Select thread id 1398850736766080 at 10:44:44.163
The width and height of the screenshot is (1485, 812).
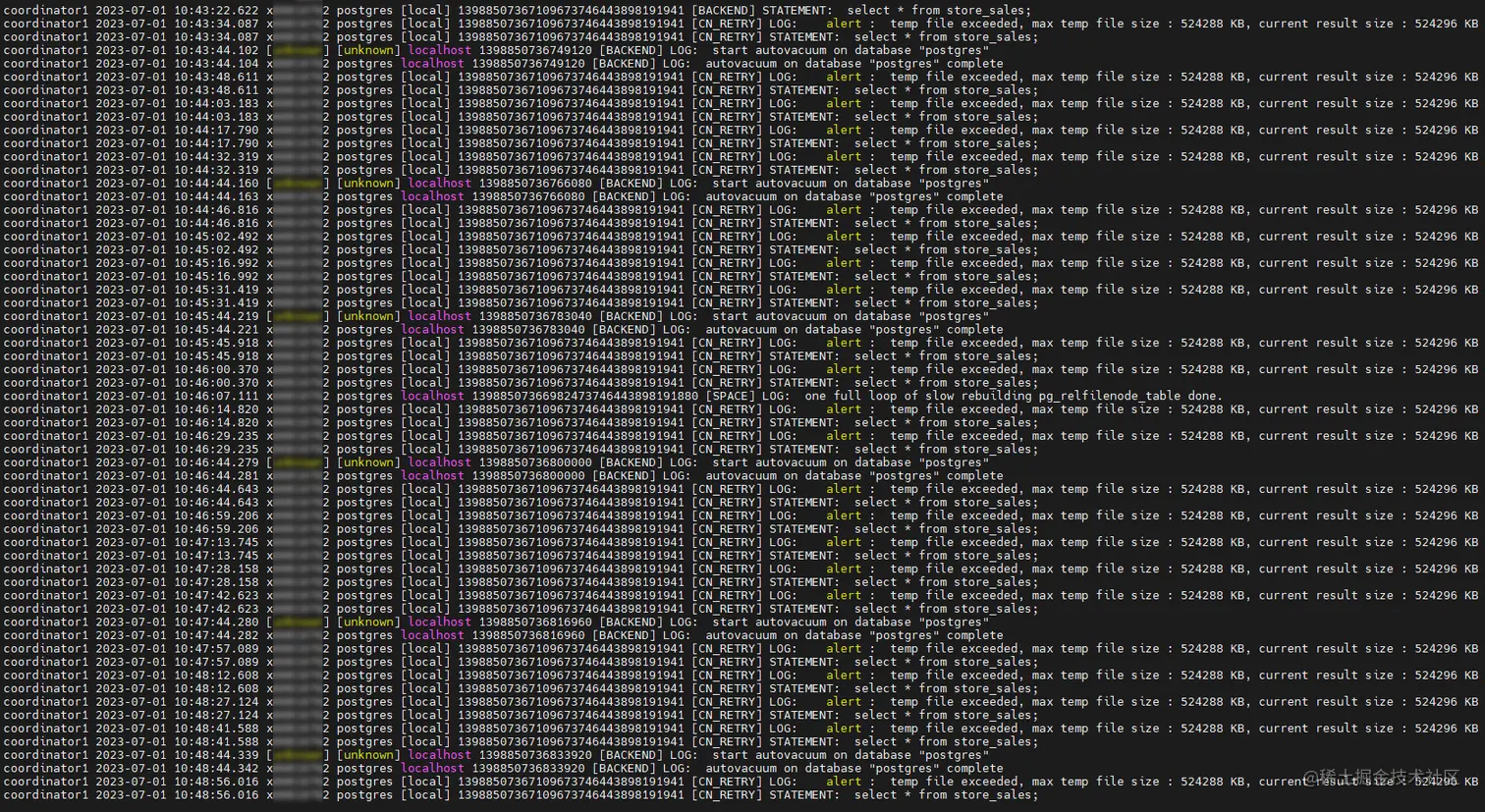click(528, 196)
